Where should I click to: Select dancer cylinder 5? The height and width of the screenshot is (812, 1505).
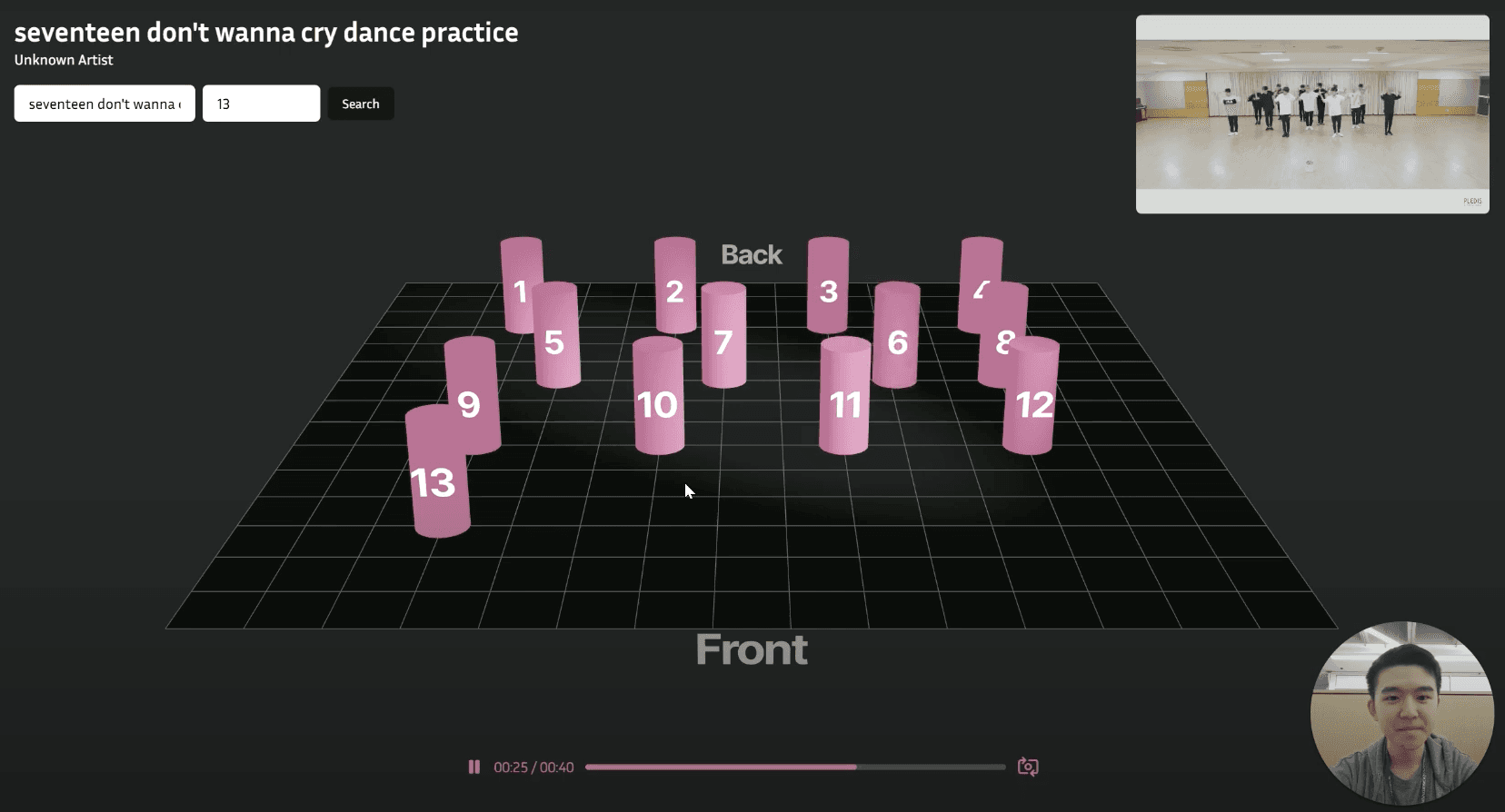click(x=556, y=335)
